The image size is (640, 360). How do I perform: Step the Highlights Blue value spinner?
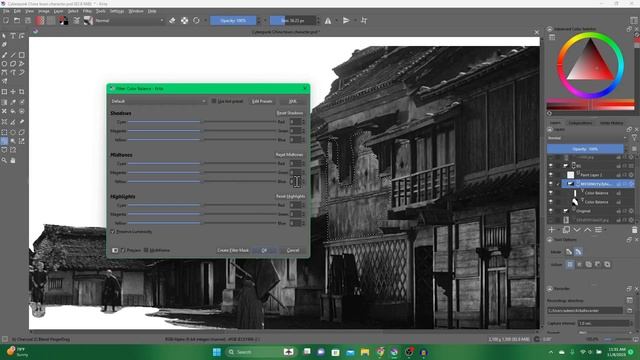(303, 223)
